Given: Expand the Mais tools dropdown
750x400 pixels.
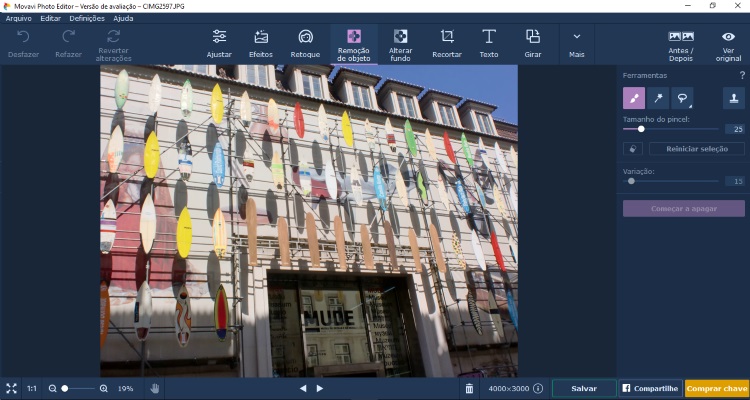Looking at the screenshot, I should point(576,42).
